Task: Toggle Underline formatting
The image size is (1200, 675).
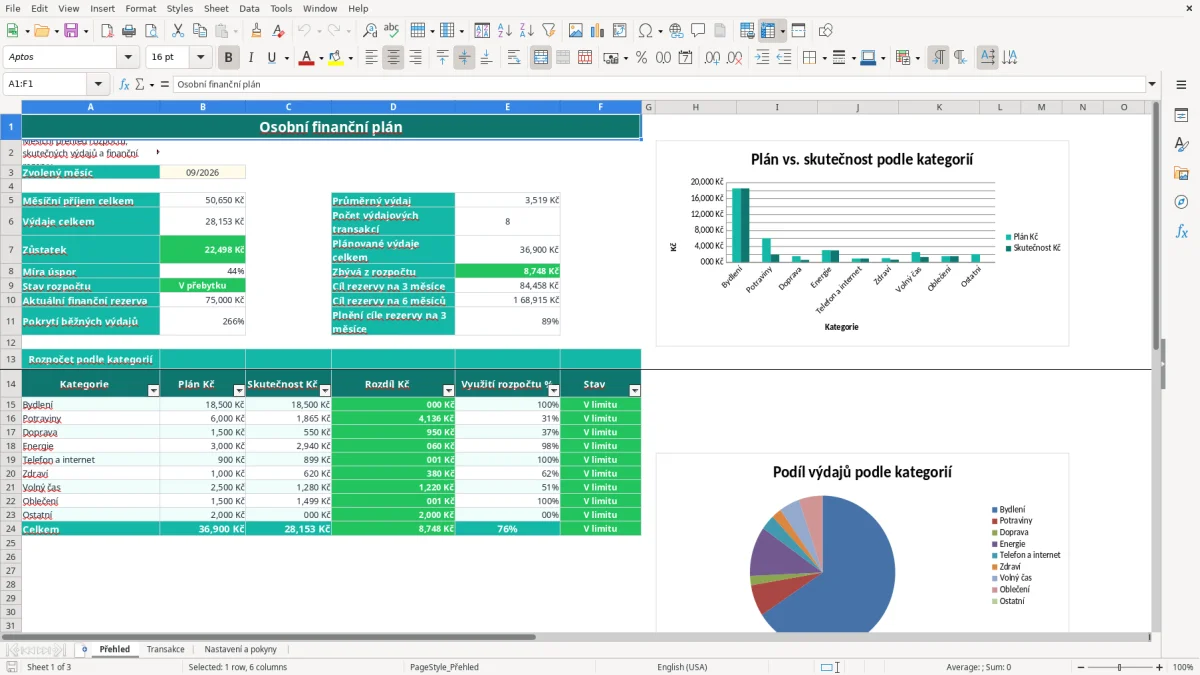Action: [x=271, y=58]
